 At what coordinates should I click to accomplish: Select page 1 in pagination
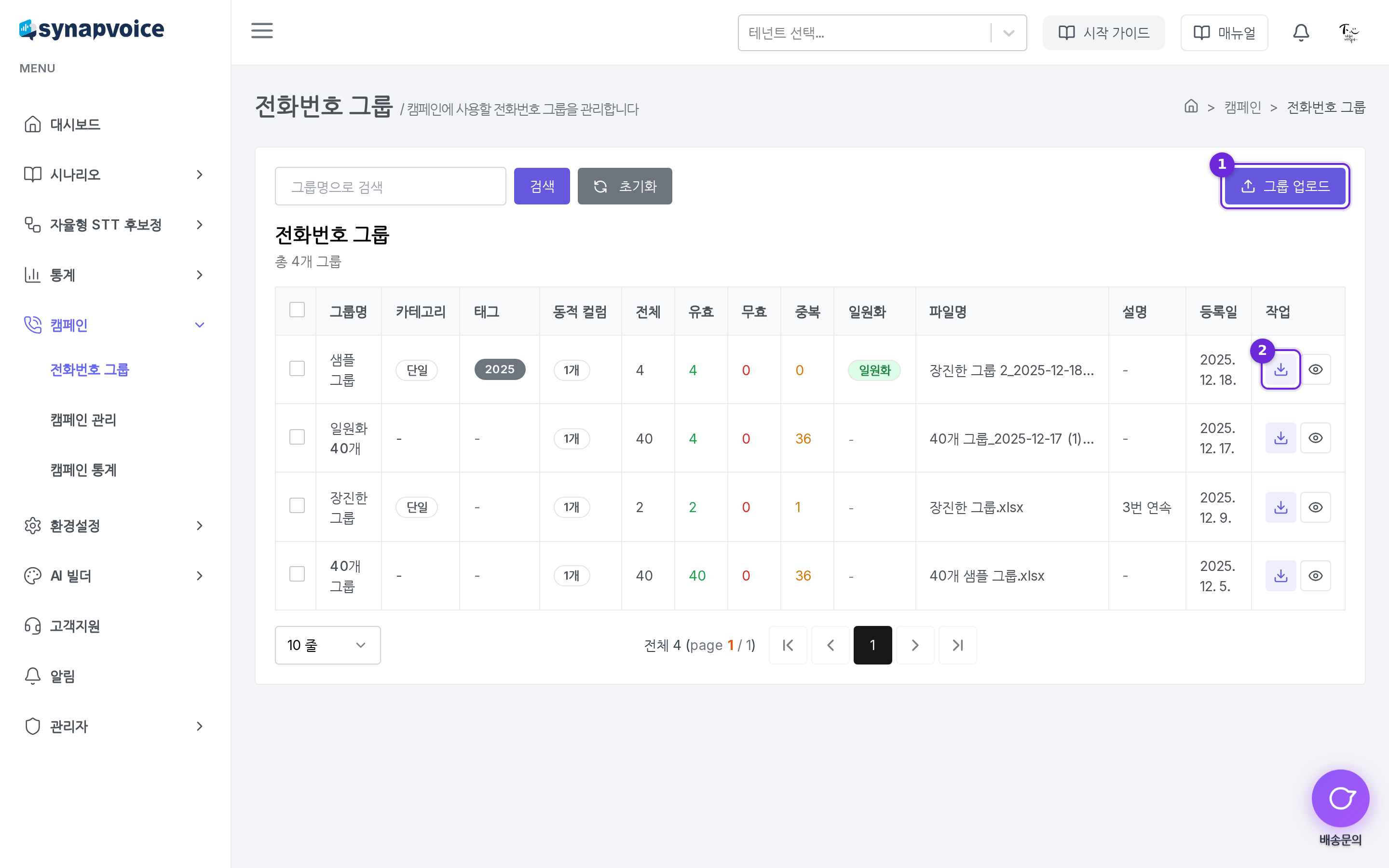[x=872, y=645]
